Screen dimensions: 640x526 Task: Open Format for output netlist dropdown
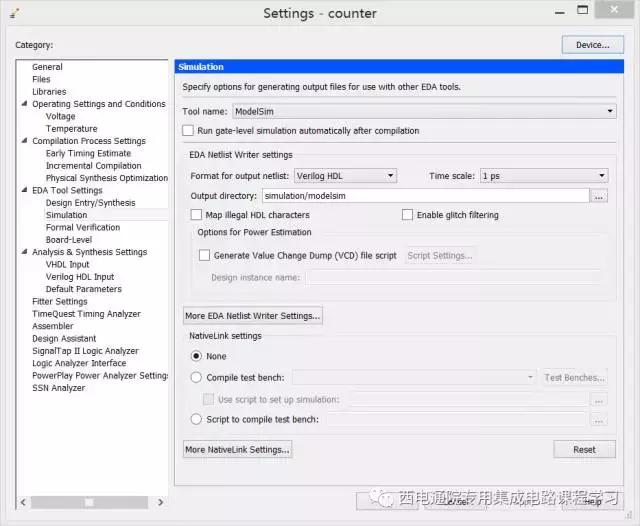pyautogui.click(x=345, y=176)
